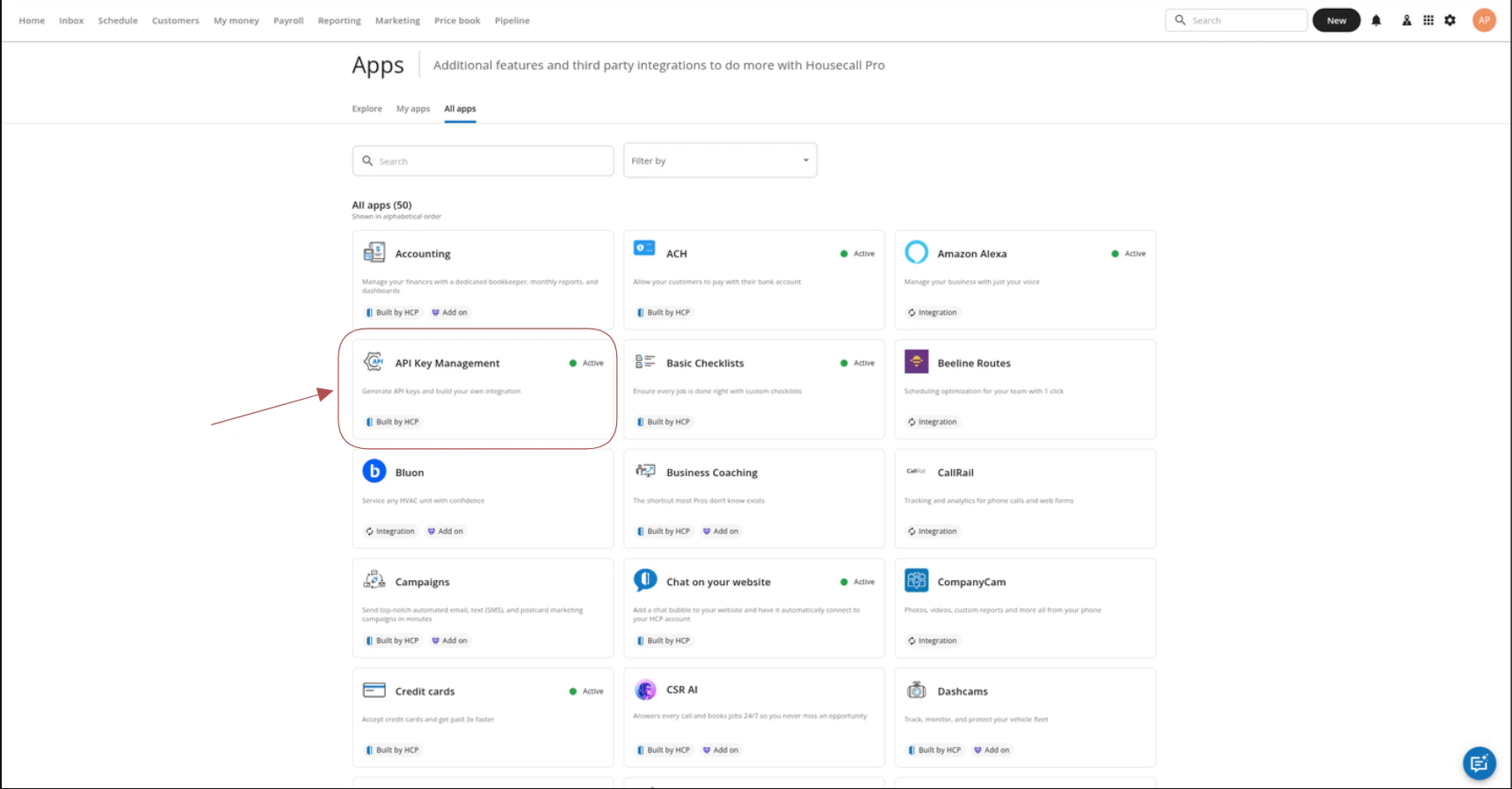Click the CSR AI purple icon
Image resolution: width=1512 pixels, height=789 pixels.
pos(645,690)
